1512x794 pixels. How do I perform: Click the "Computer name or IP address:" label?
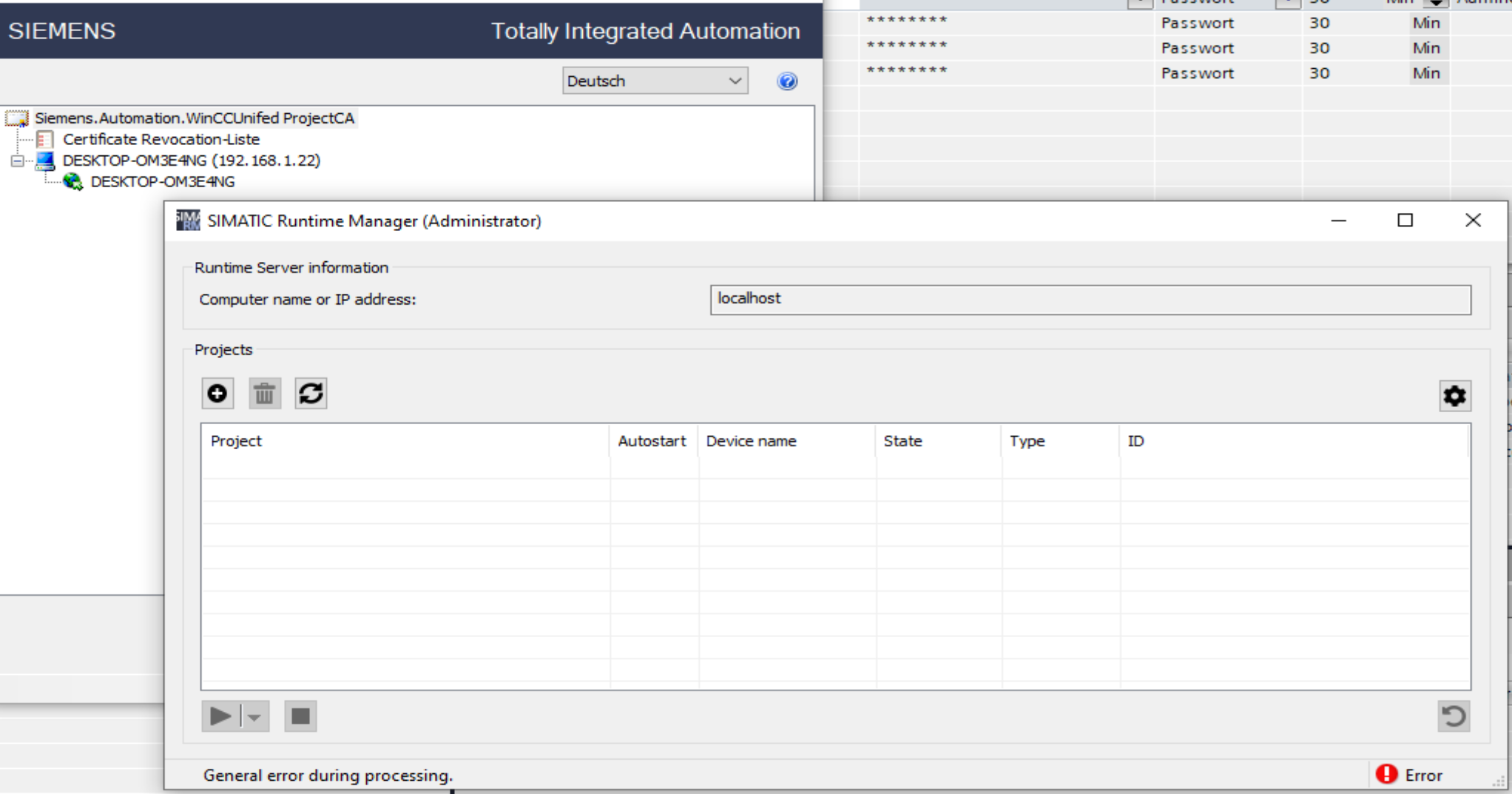308,299
